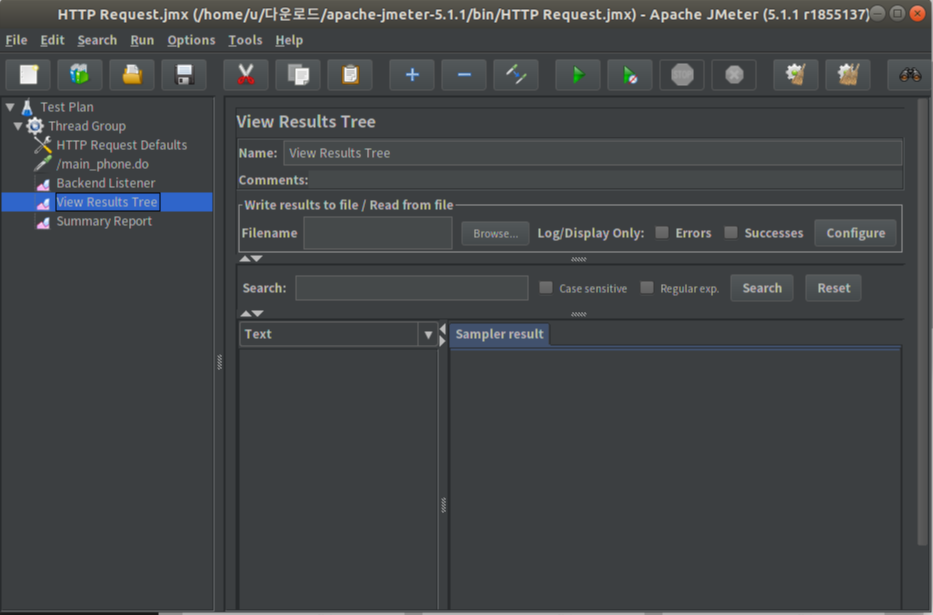Click the Name input field
This screenshot has width=933, height=615.
(x=592, y=153)
